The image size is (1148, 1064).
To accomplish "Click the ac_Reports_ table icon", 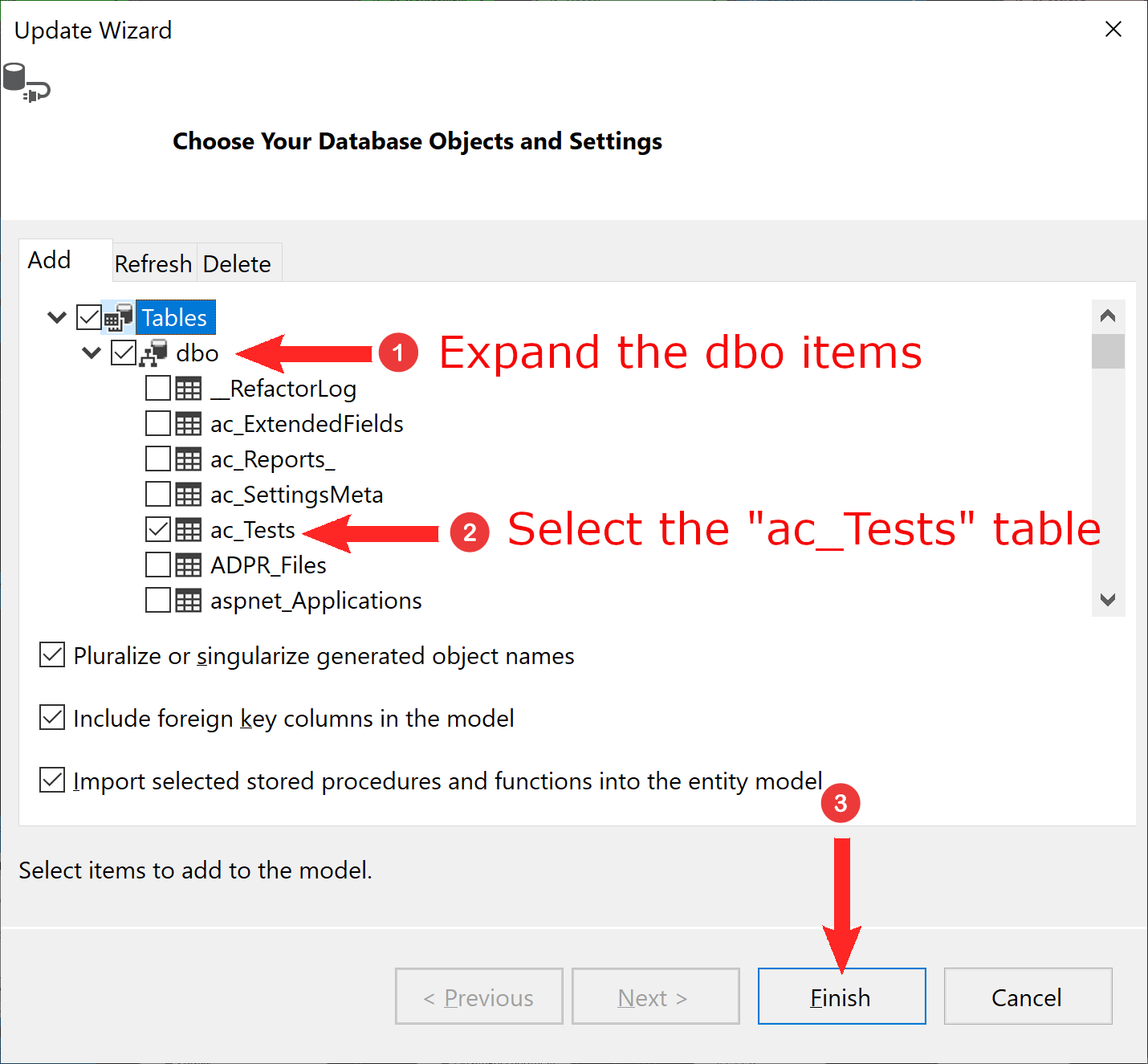I will click(x=189, y=459).
